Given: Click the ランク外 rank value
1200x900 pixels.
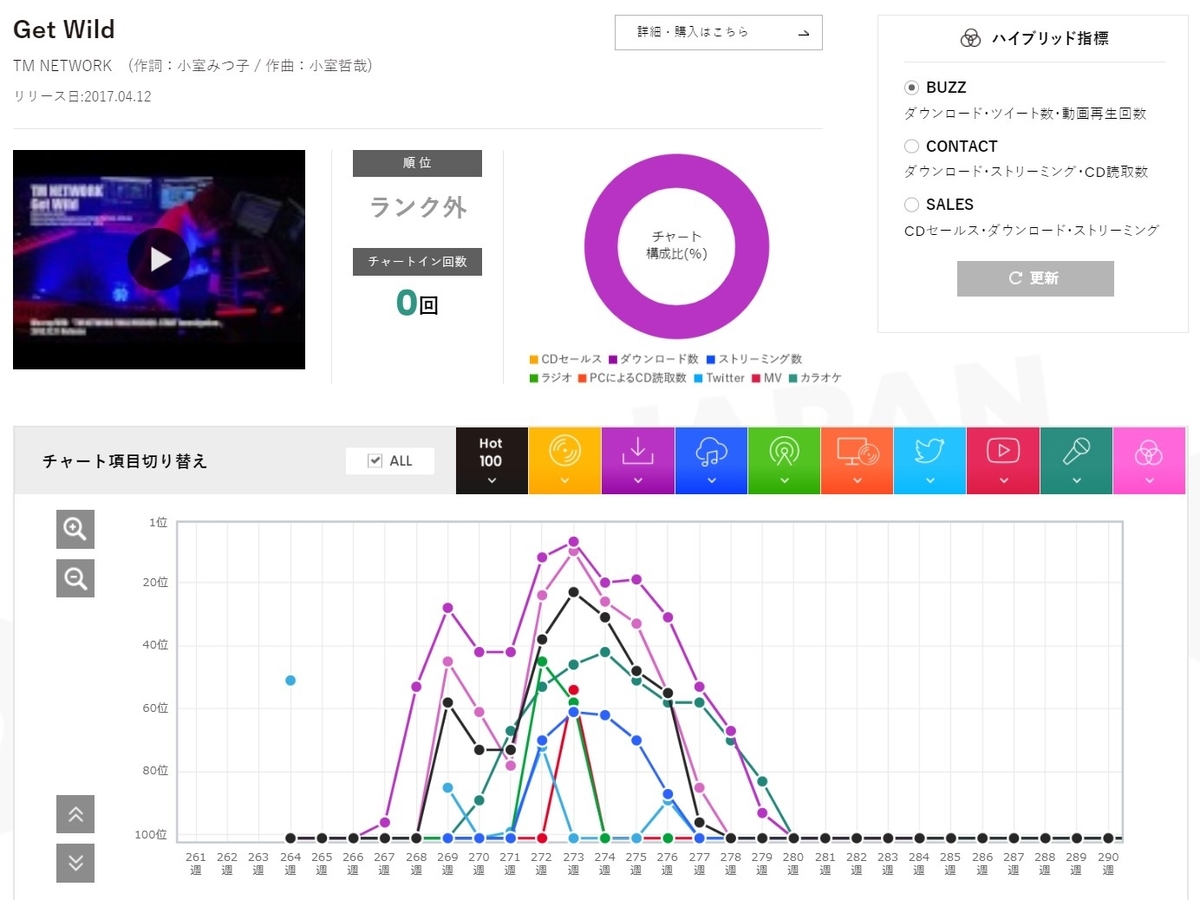Looking at the screenshot, I should click(418, 207).
